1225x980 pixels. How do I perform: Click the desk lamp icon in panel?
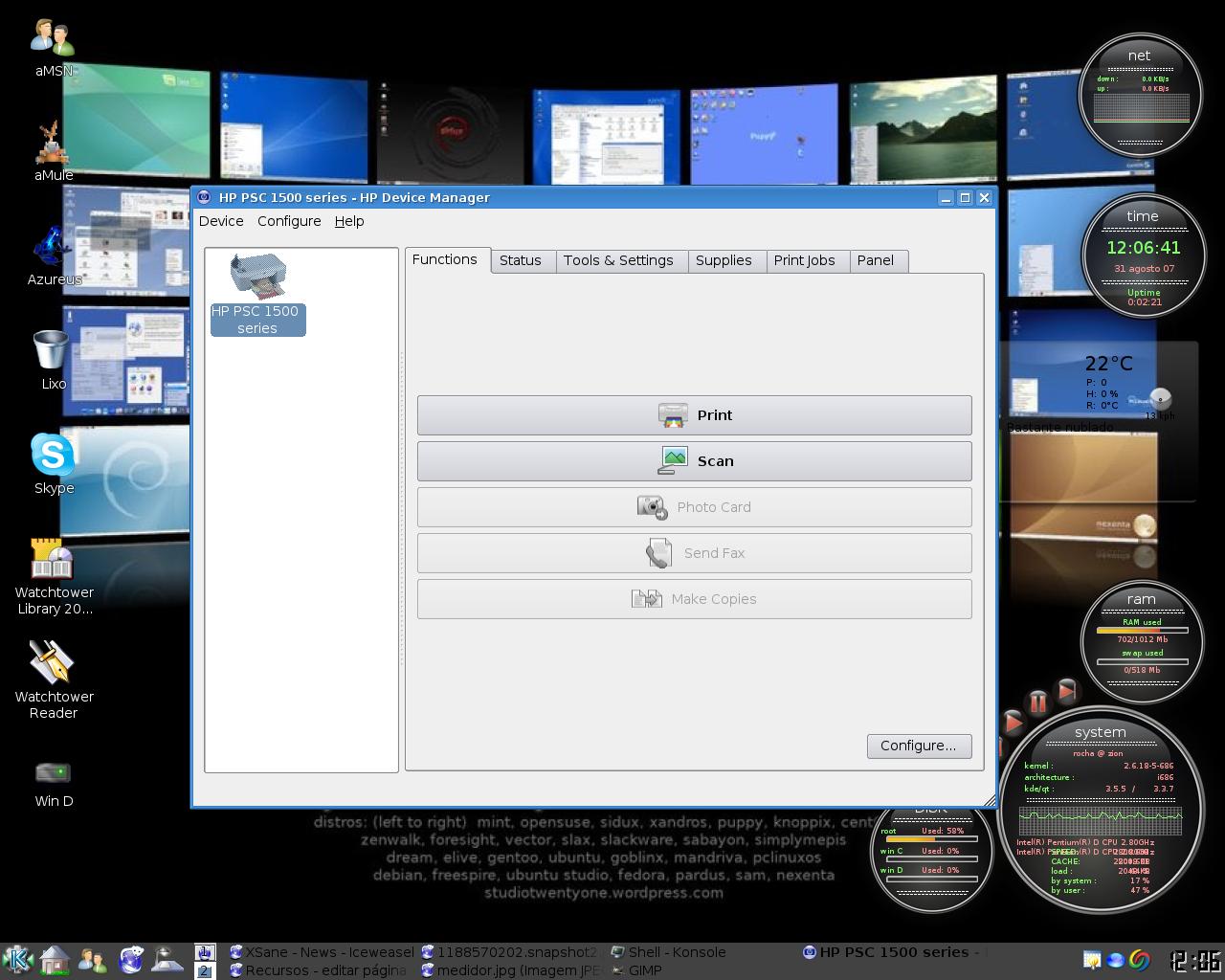click(x=167, y=960)
